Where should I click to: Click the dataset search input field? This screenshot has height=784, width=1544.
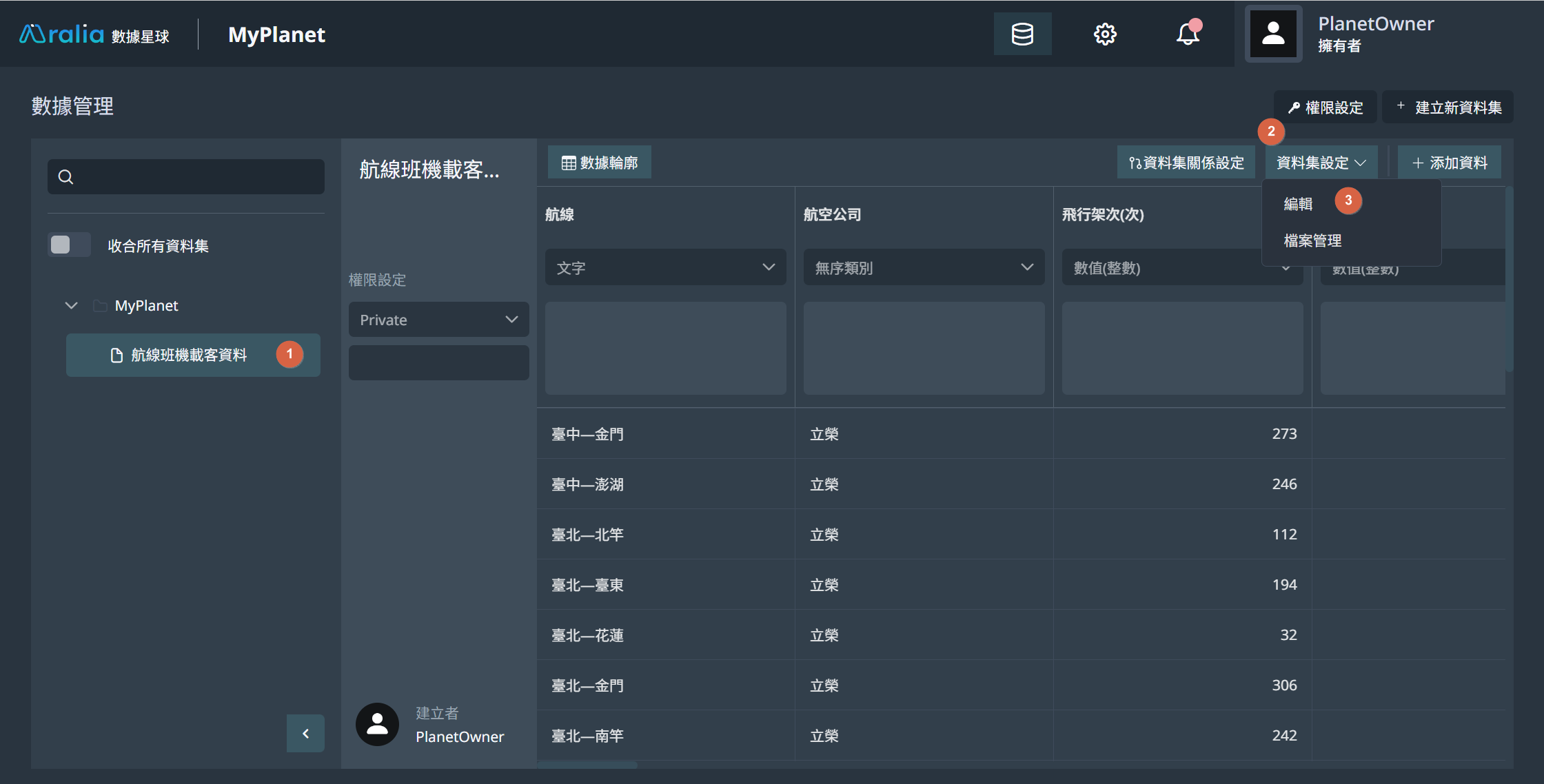[x=186, y=177]
